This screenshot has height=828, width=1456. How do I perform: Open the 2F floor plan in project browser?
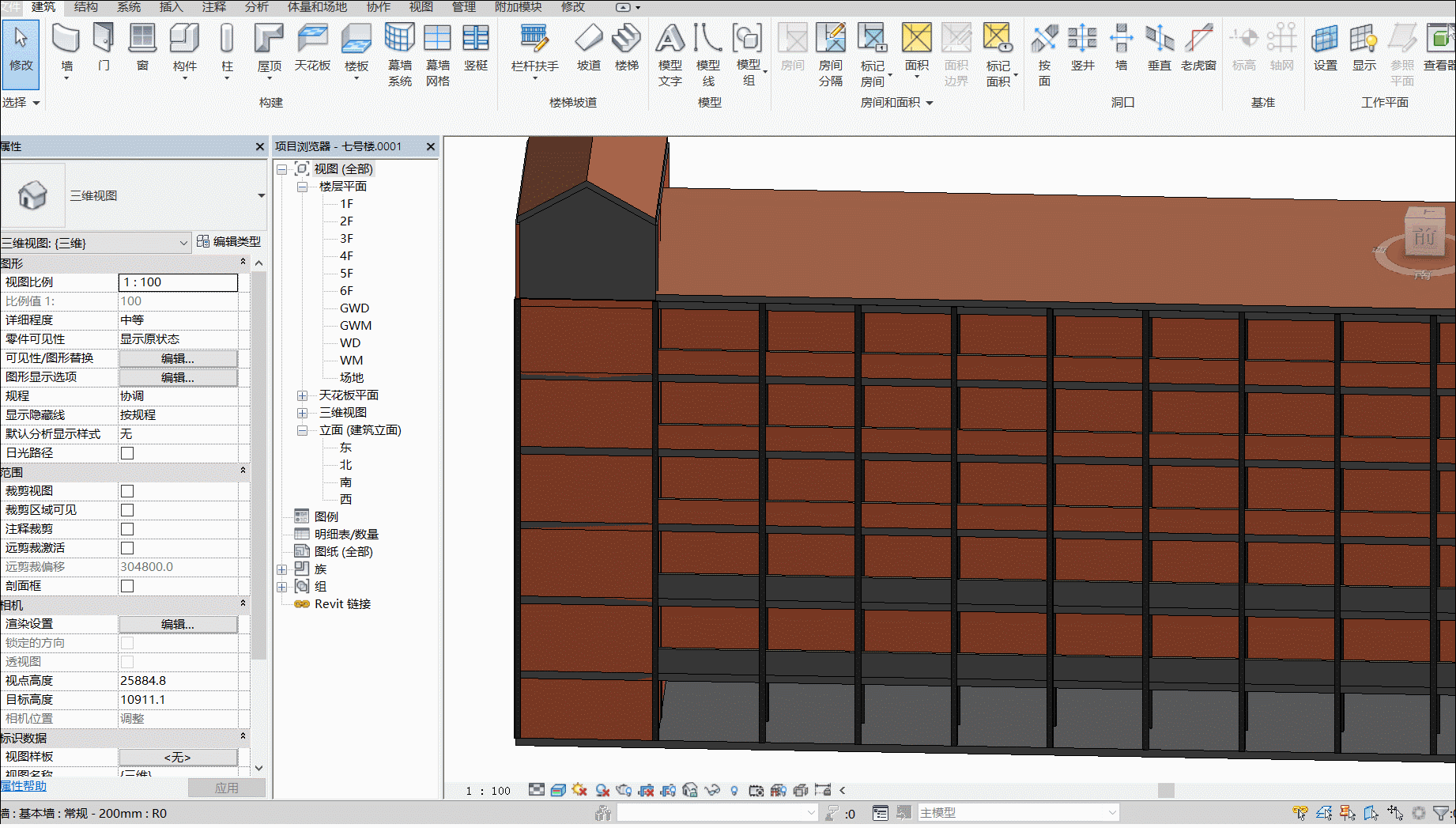(x=346, y=221)
